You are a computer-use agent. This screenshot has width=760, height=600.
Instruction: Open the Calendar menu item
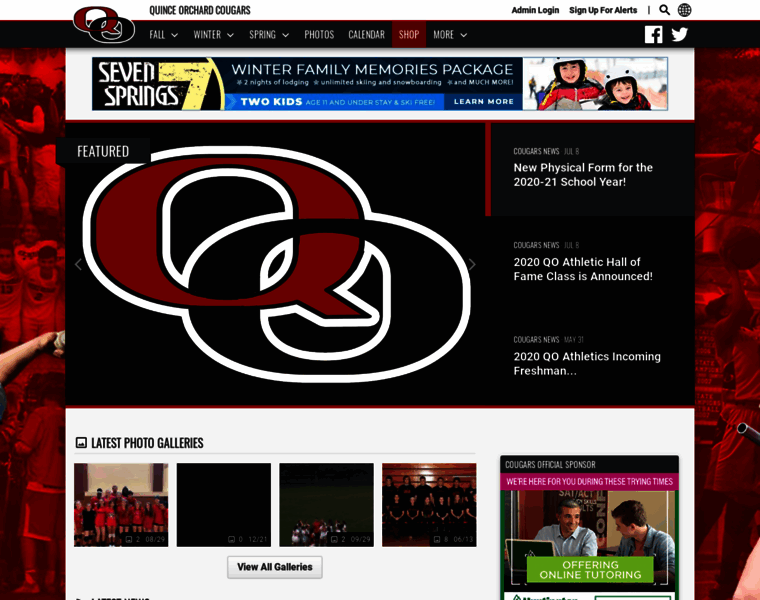(366, 35)
